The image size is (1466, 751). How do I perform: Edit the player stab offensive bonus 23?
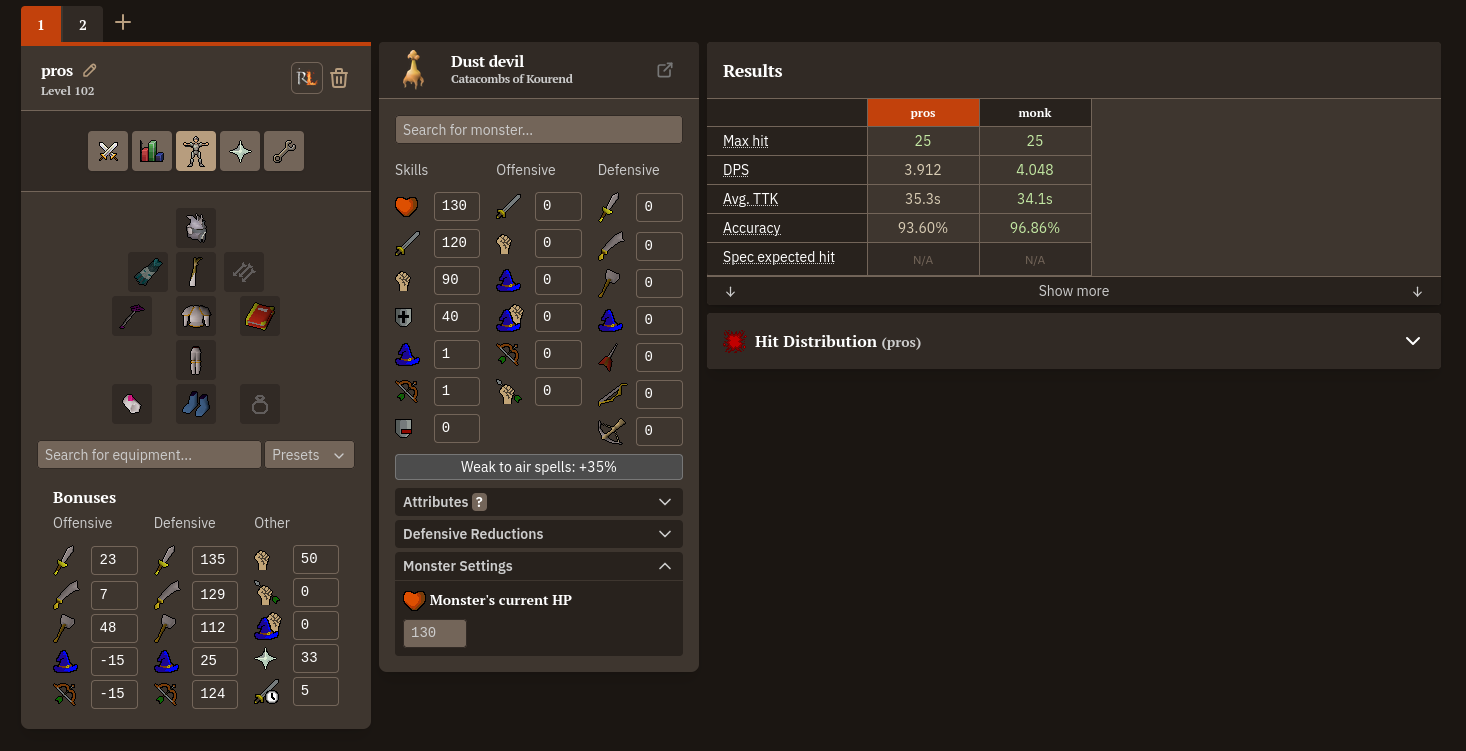pyautogui.click(x=114, y=560)
